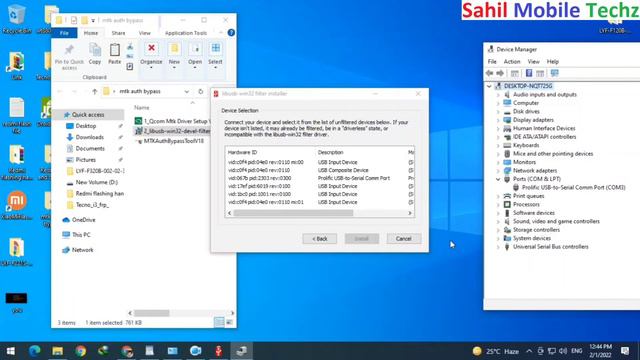Select Quick access in navigation pane
Image resolution: width=640 pixels, height=360 pixels.
click(88, 115)
